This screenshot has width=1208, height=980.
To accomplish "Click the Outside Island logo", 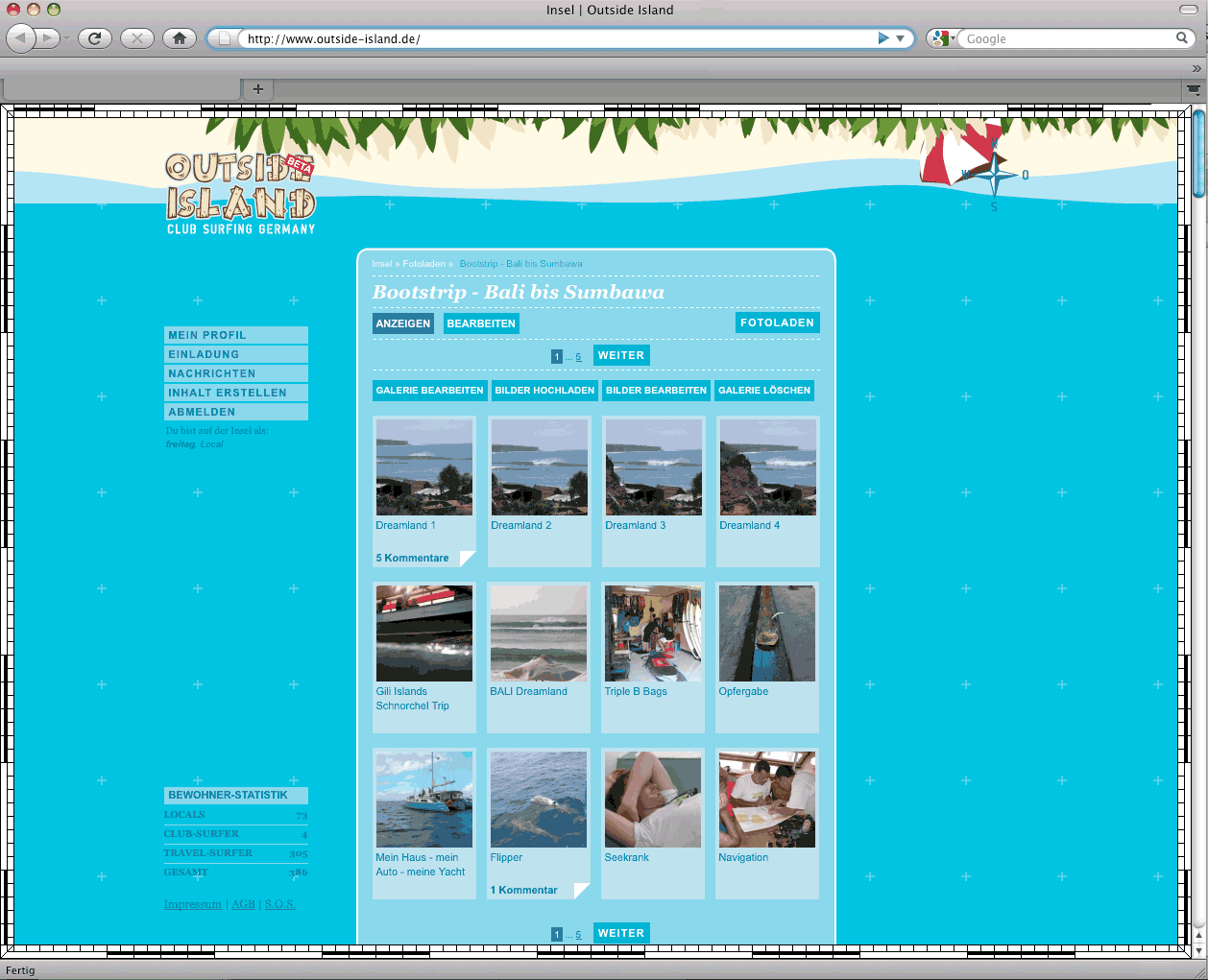I will coord(240,194).
